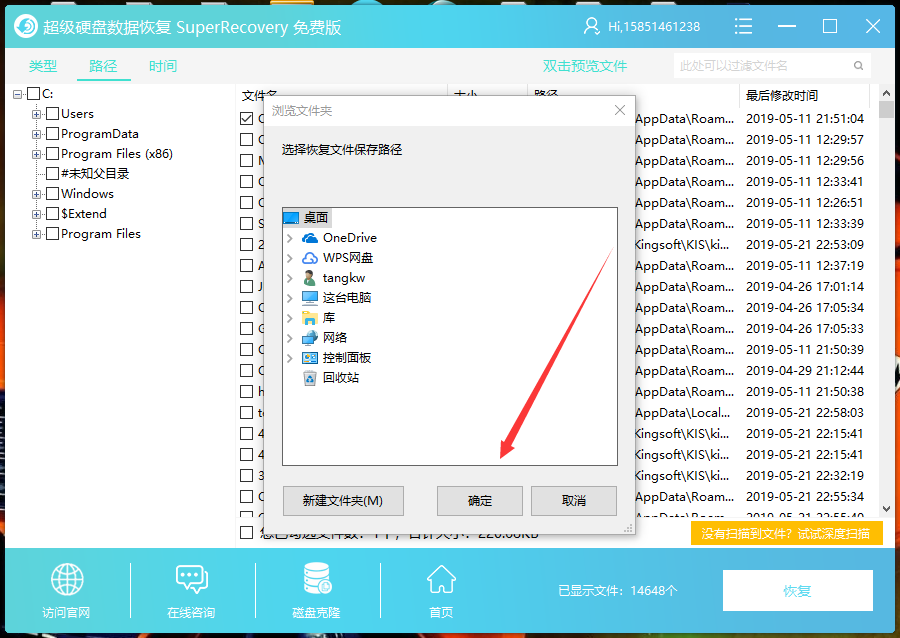The height and width of the screenshot is (638, 900).
Task: Go to the home page house icon
Action: 441,579
